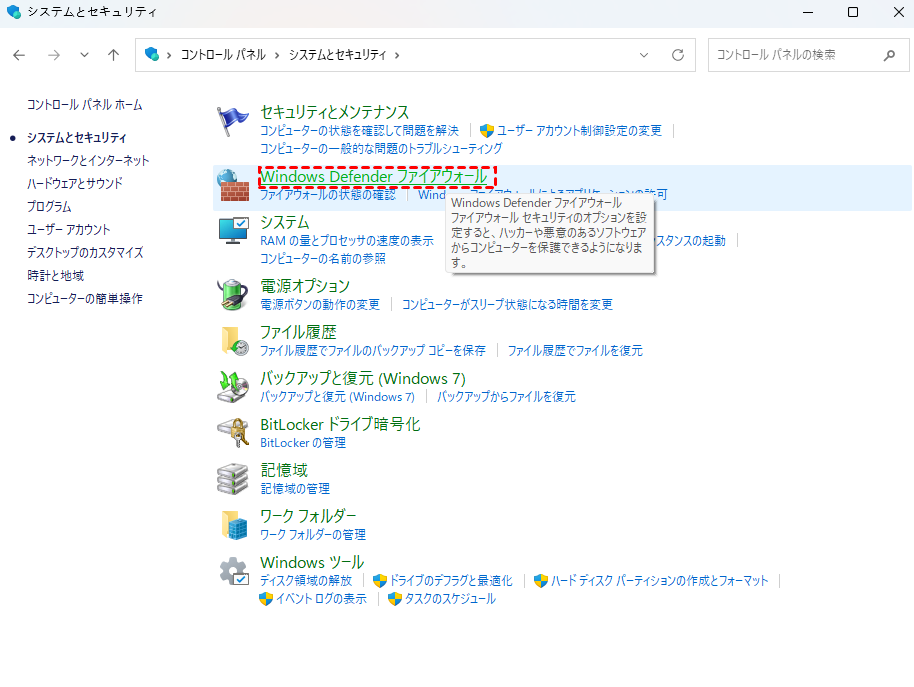The image size is (914, 687).
Task: Click the Power Options battery icon
Action: click(233, 294)
